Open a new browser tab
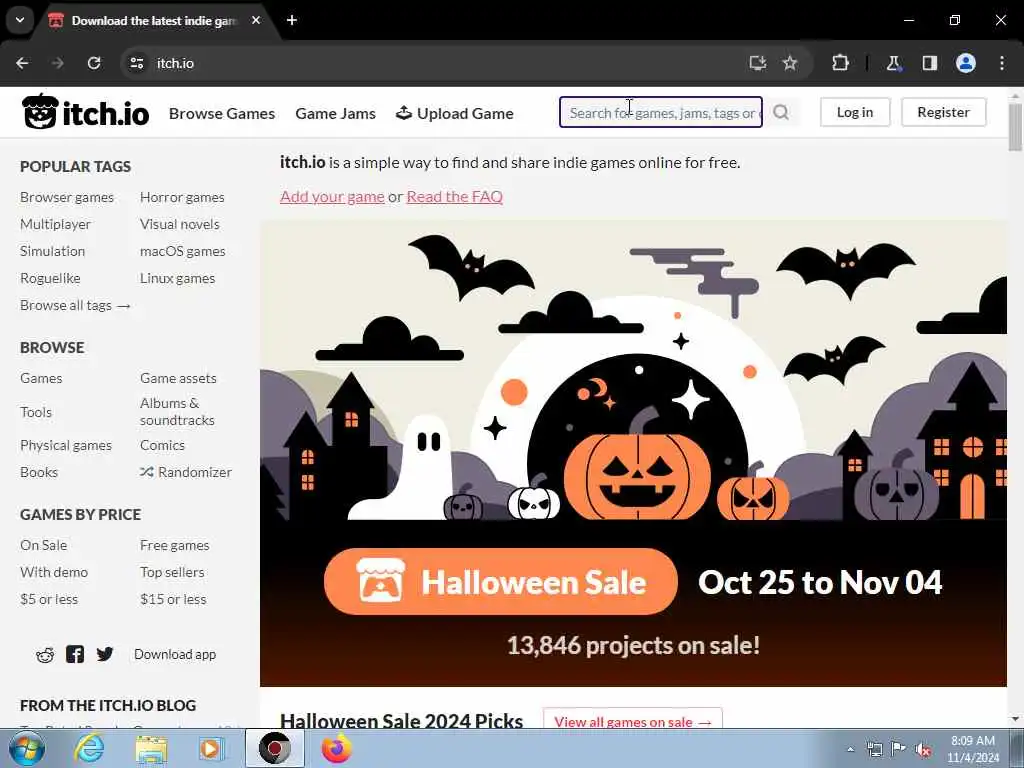The height and width of the screenshot is (768, 1024). 292,20
